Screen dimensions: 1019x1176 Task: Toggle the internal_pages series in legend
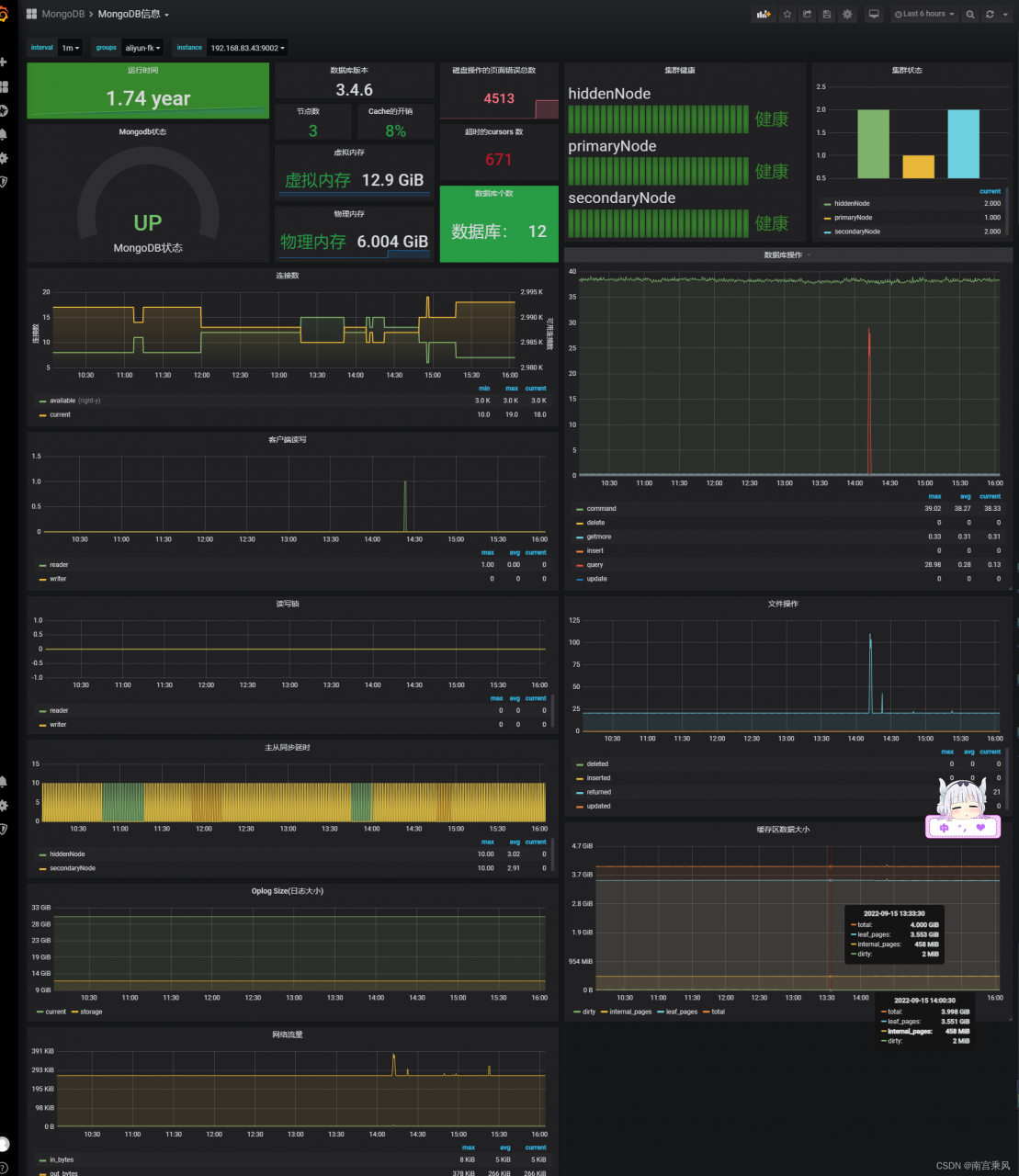630,1012
